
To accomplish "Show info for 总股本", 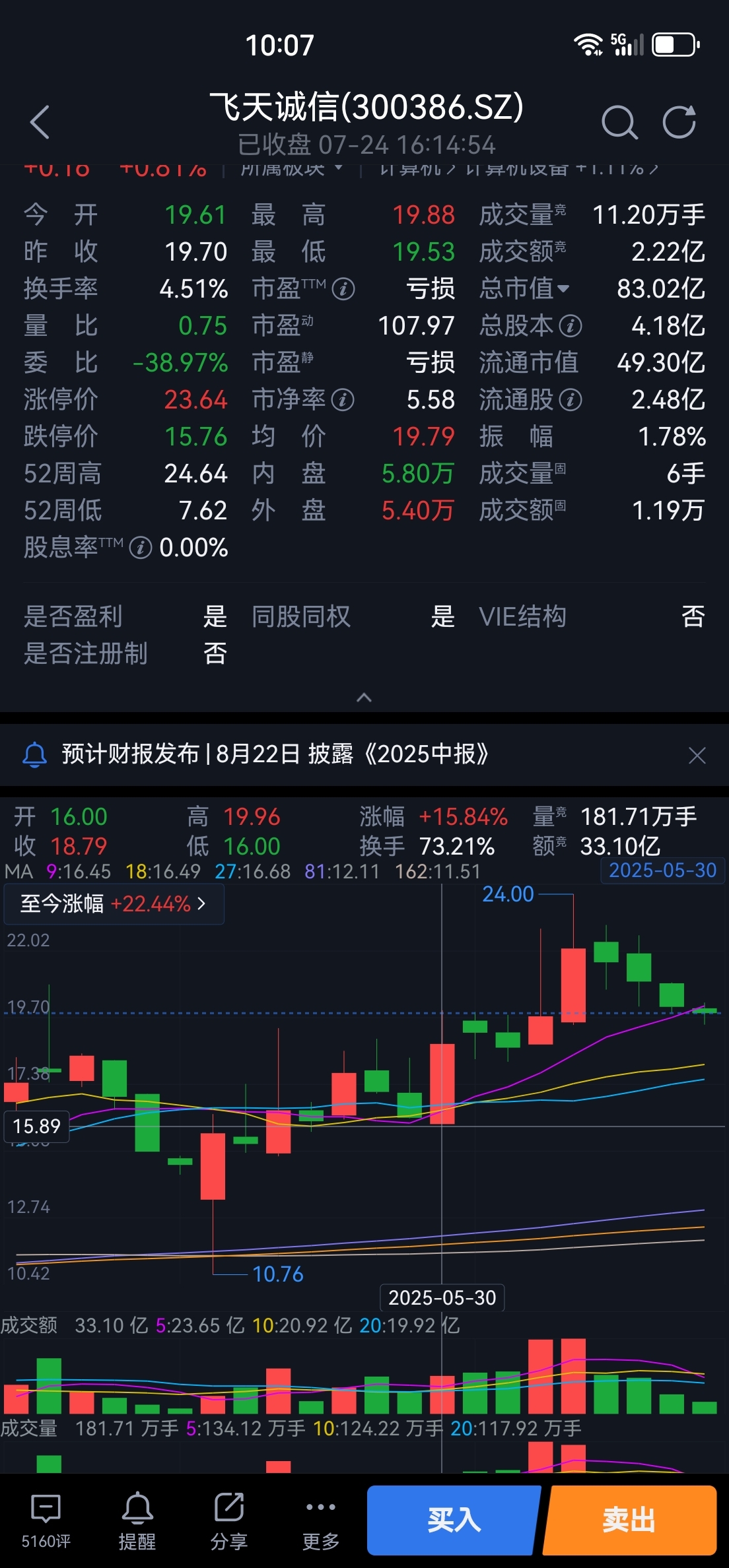I will click(x=571, y=326).
